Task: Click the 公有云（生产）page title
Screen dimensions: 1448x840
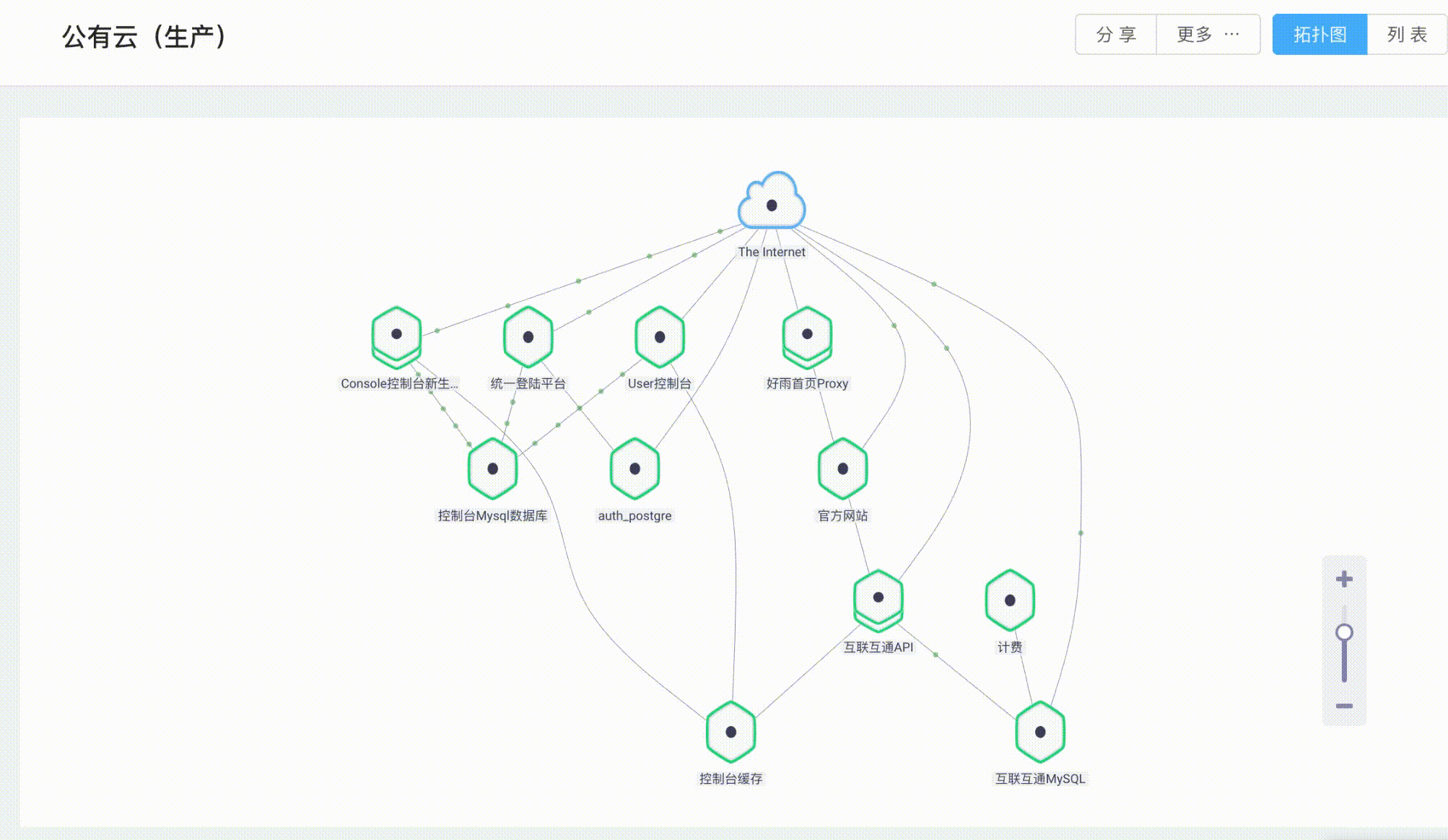Action: tap(144, 36)
